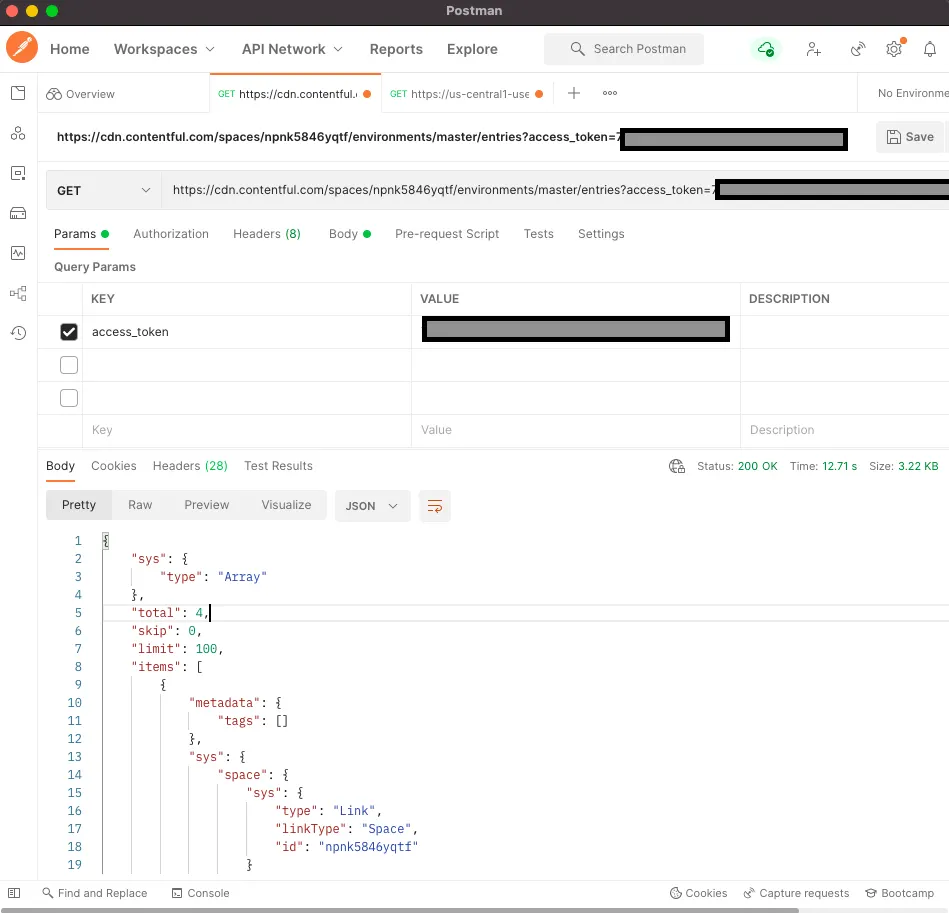Screen dimensions: 949x913
Task: Open Mock Servers sidebar icon
Action: coord(18,213)
